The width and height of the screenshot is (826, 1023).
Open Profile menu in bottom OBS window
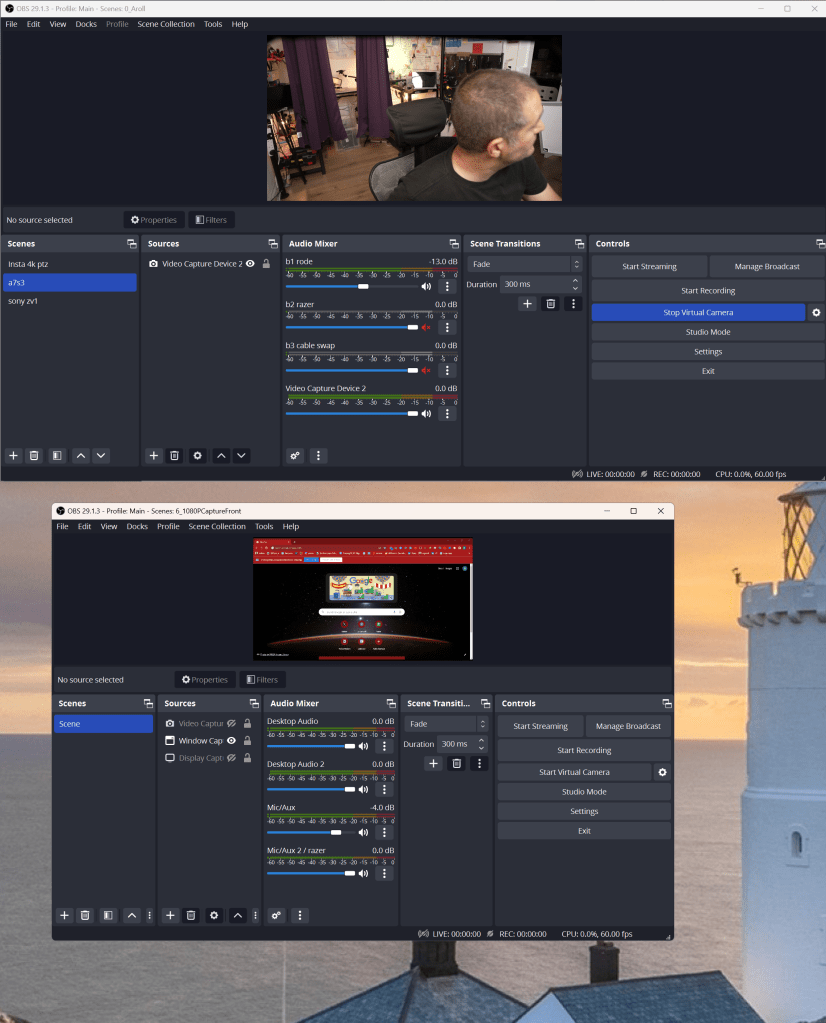click(168, 527)
